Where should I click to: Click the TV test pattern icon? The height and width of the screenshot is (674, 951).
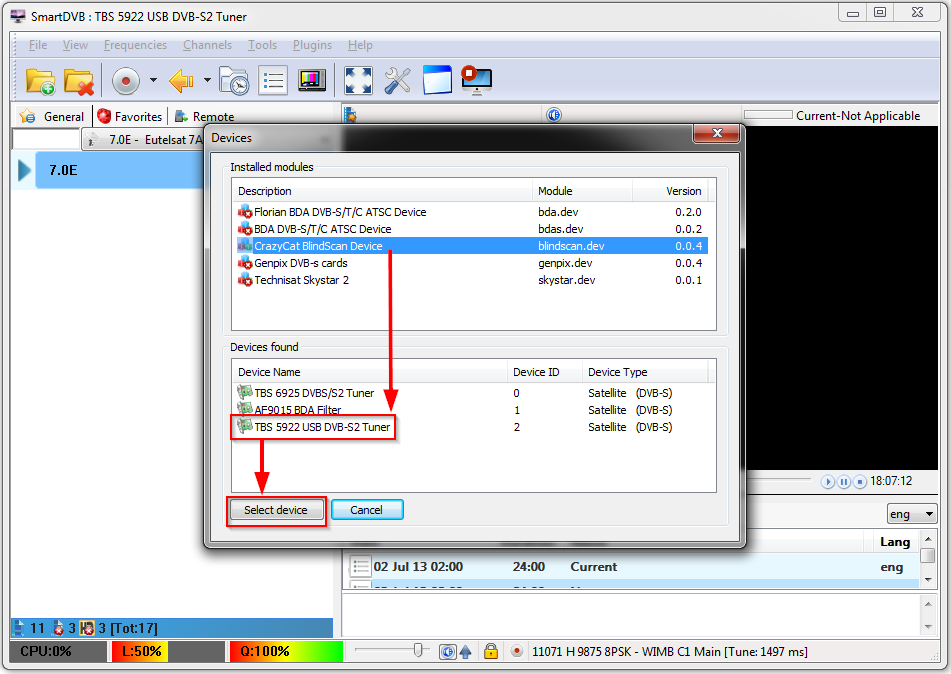[x=312, y=80]
